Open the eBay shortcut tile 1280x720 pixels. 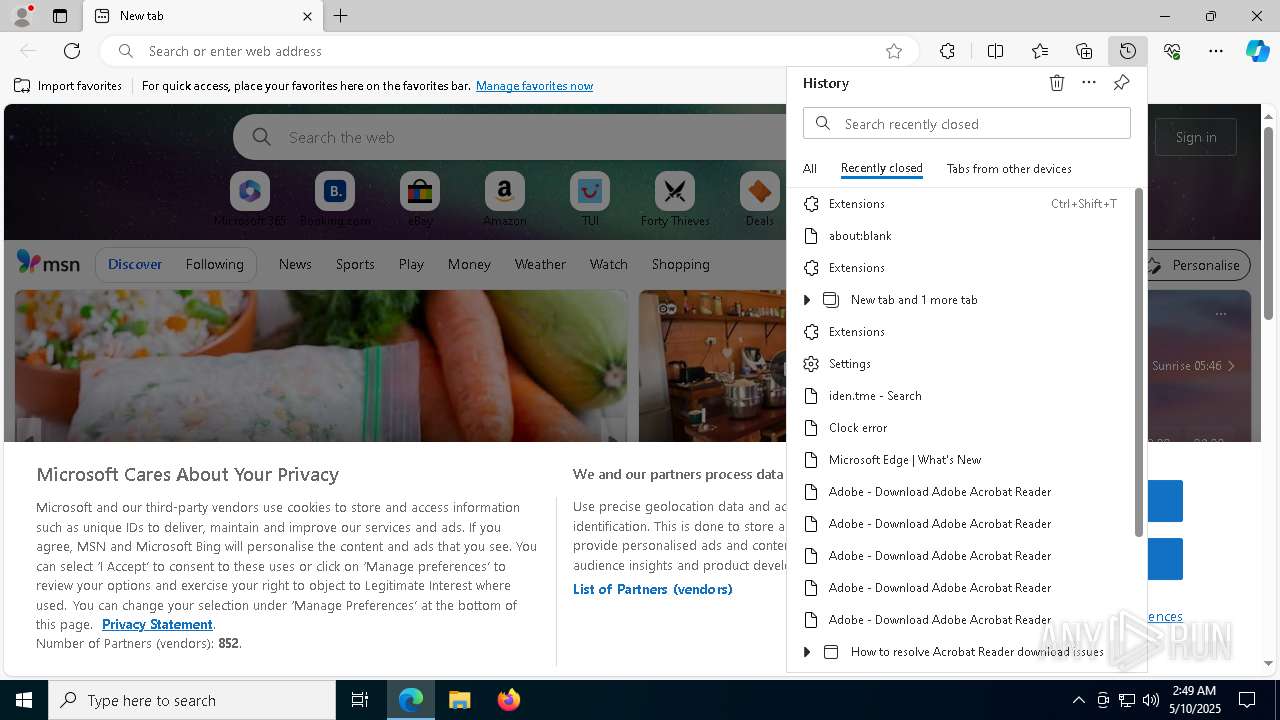click(420, 200)
